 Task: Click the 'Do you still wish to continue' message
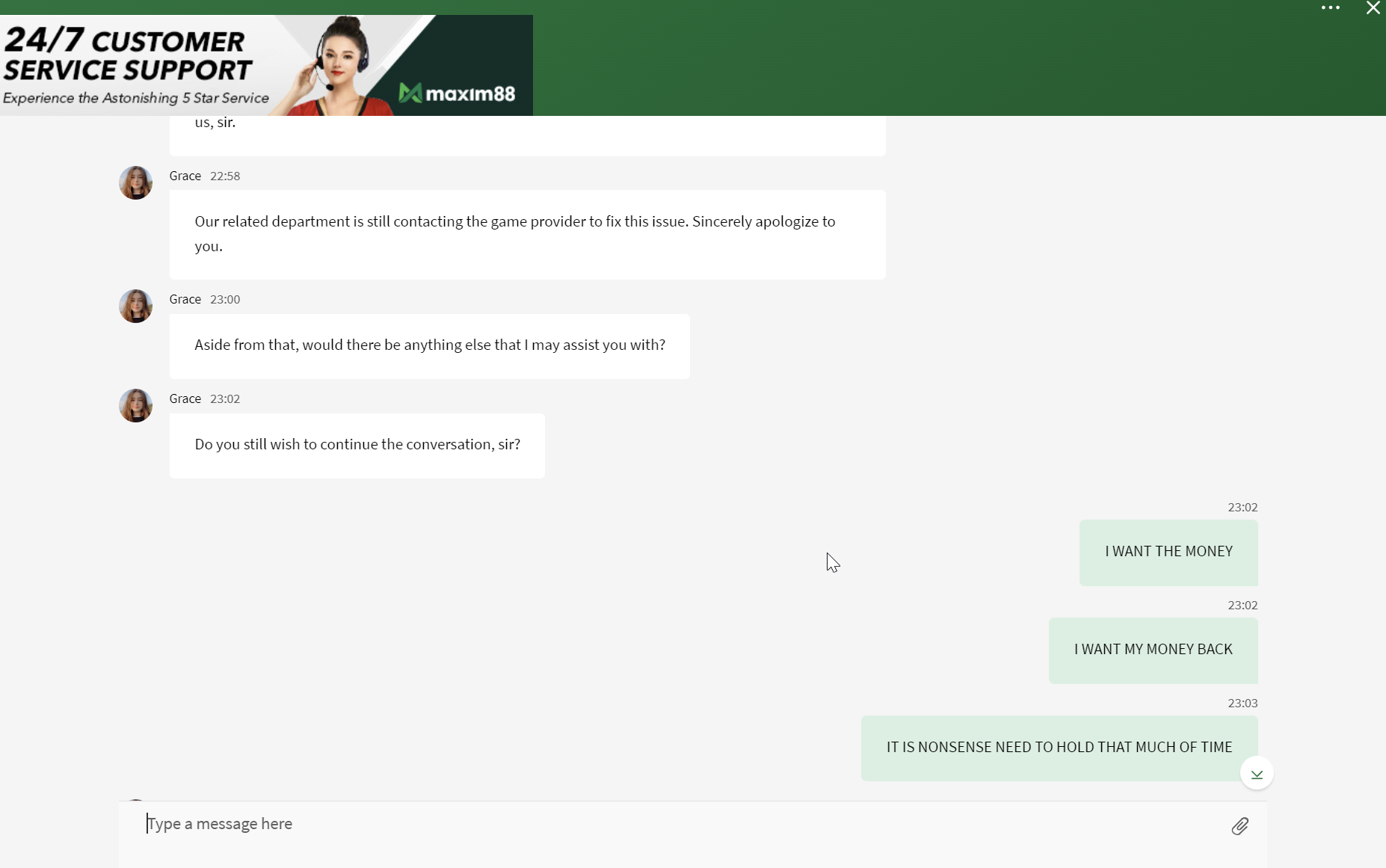pyautogui.click(x=357, y=445)
